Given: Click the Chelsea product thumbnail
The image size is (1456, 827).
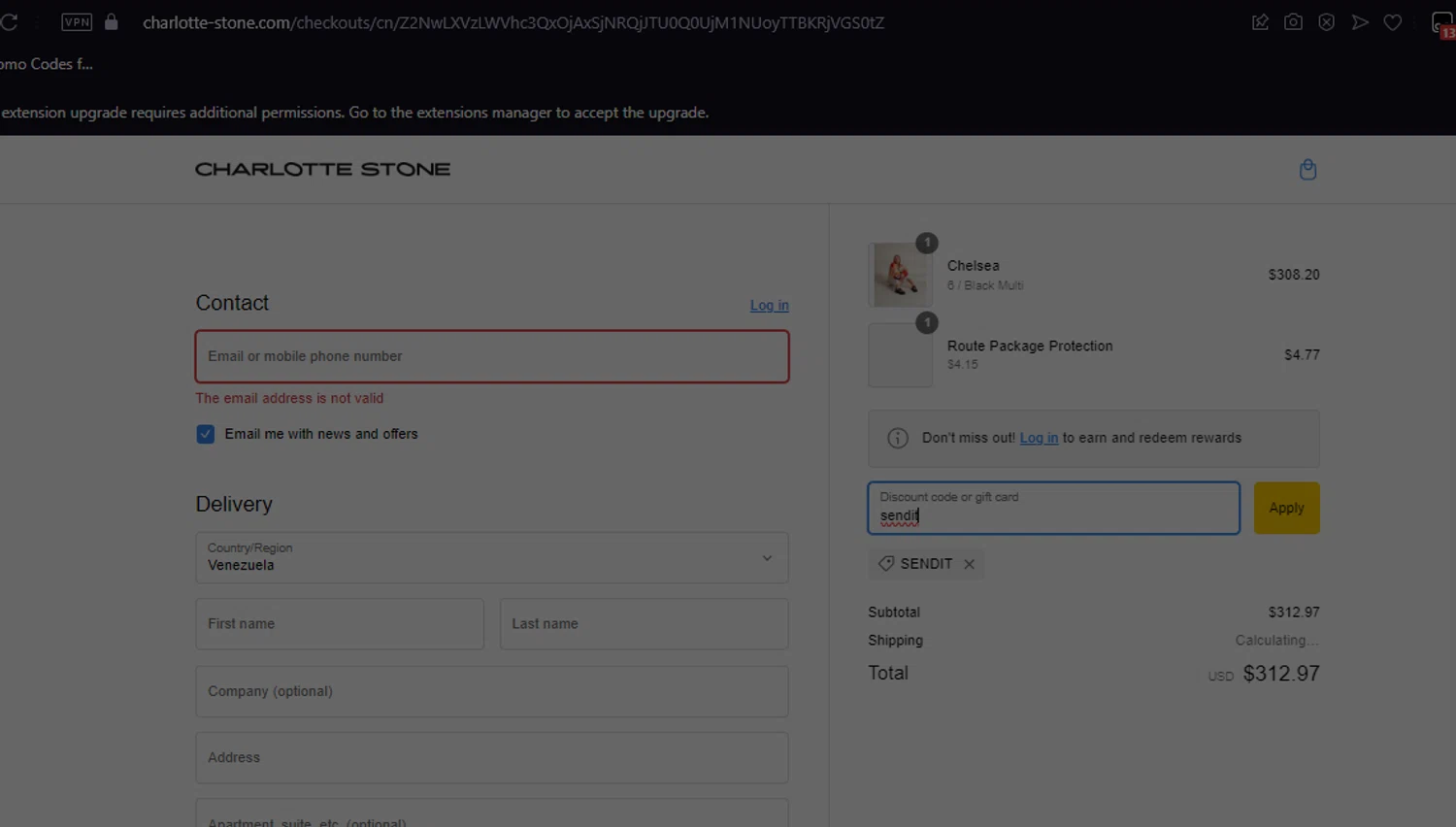Looking at the screenshot, I should point(900,275).
